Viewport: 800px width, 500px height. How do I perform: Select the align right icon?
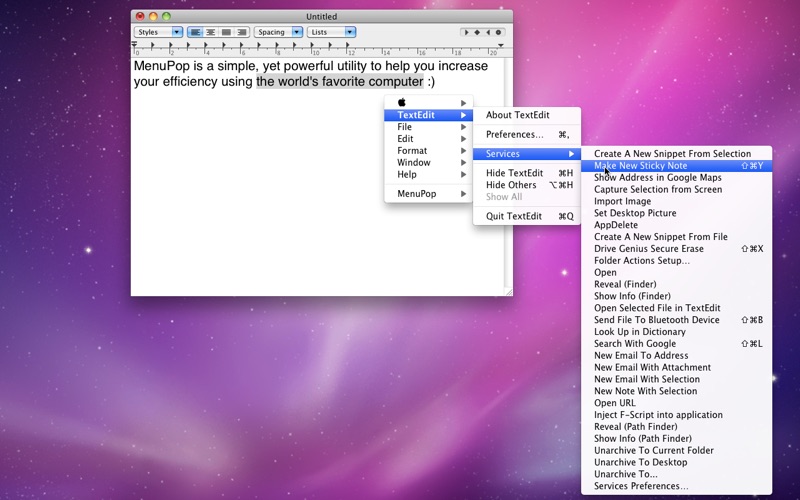242,32
